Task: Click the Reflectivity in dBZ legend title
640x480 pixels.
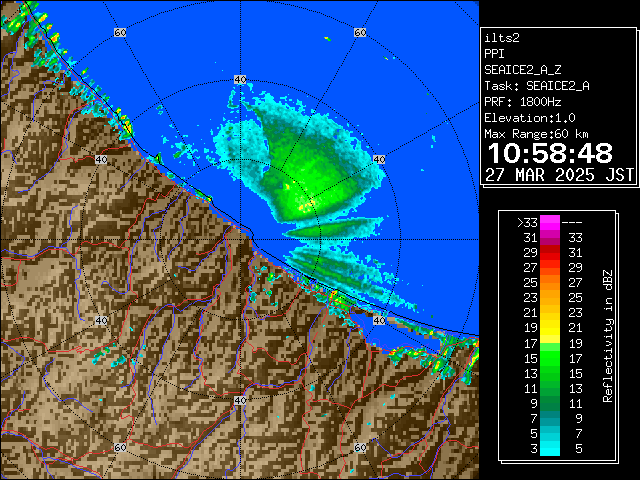Action: (x=608, y=336)
